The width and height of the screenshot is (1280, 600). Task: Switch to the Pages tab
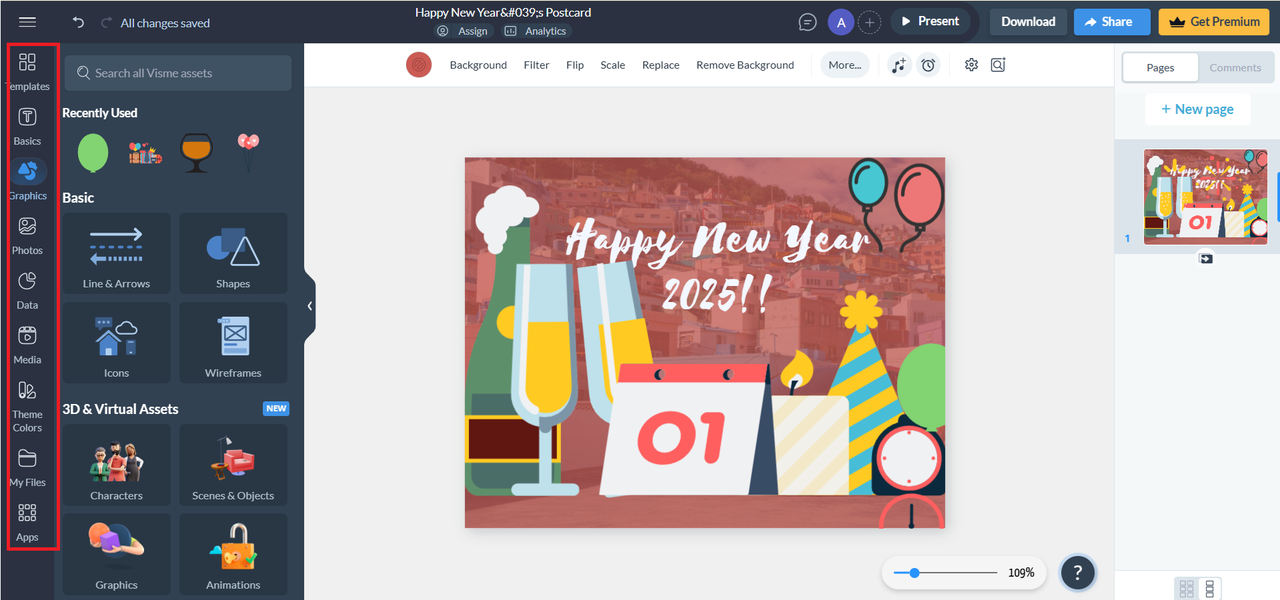[1160, 68]
